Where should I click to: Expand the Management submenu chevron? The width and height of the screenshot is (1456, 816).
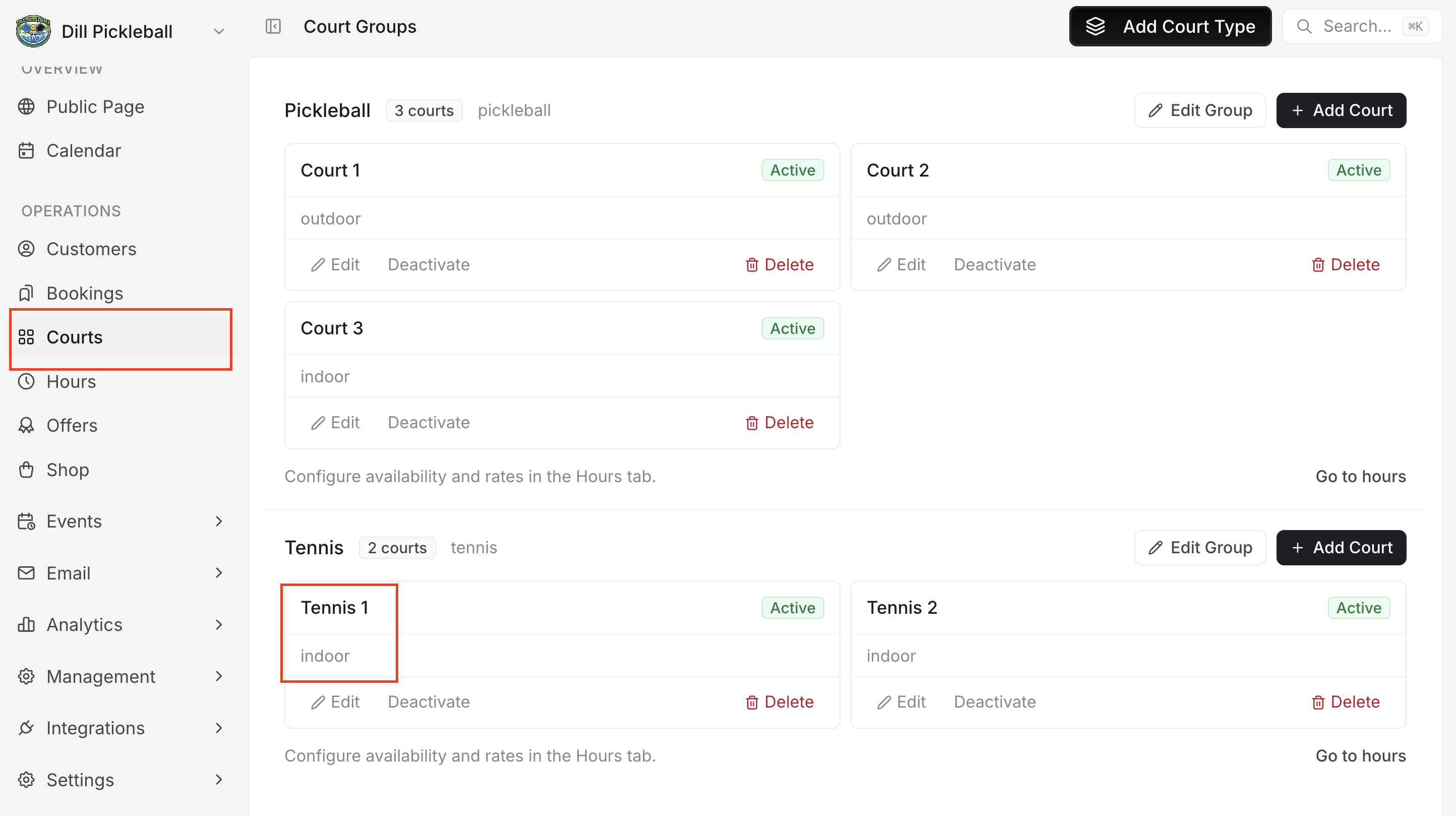pos(219,676)
